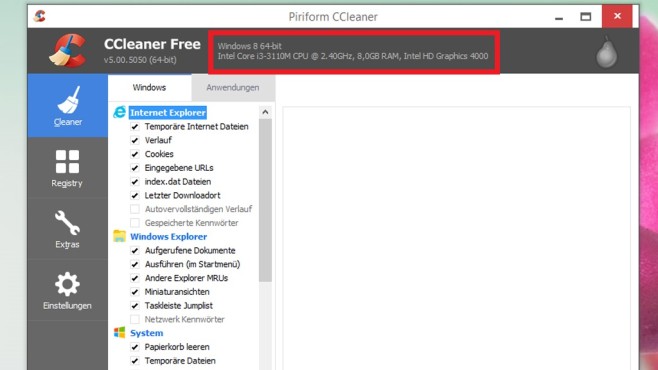Viewport: 658px width, 370px height.
Task: Open Einstellungen gear section
Action: 67,290
